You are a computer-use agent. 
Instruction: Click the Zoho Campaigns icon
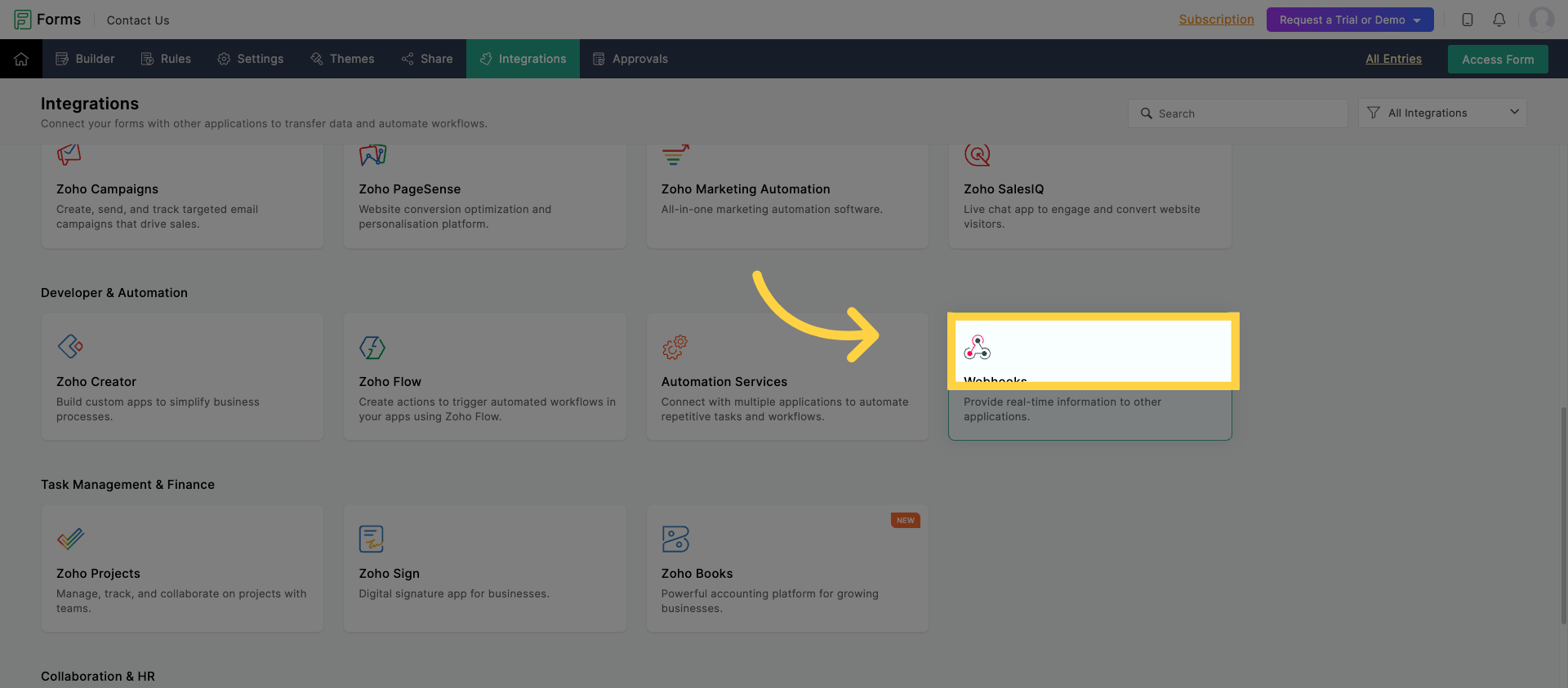click(69, 154)
